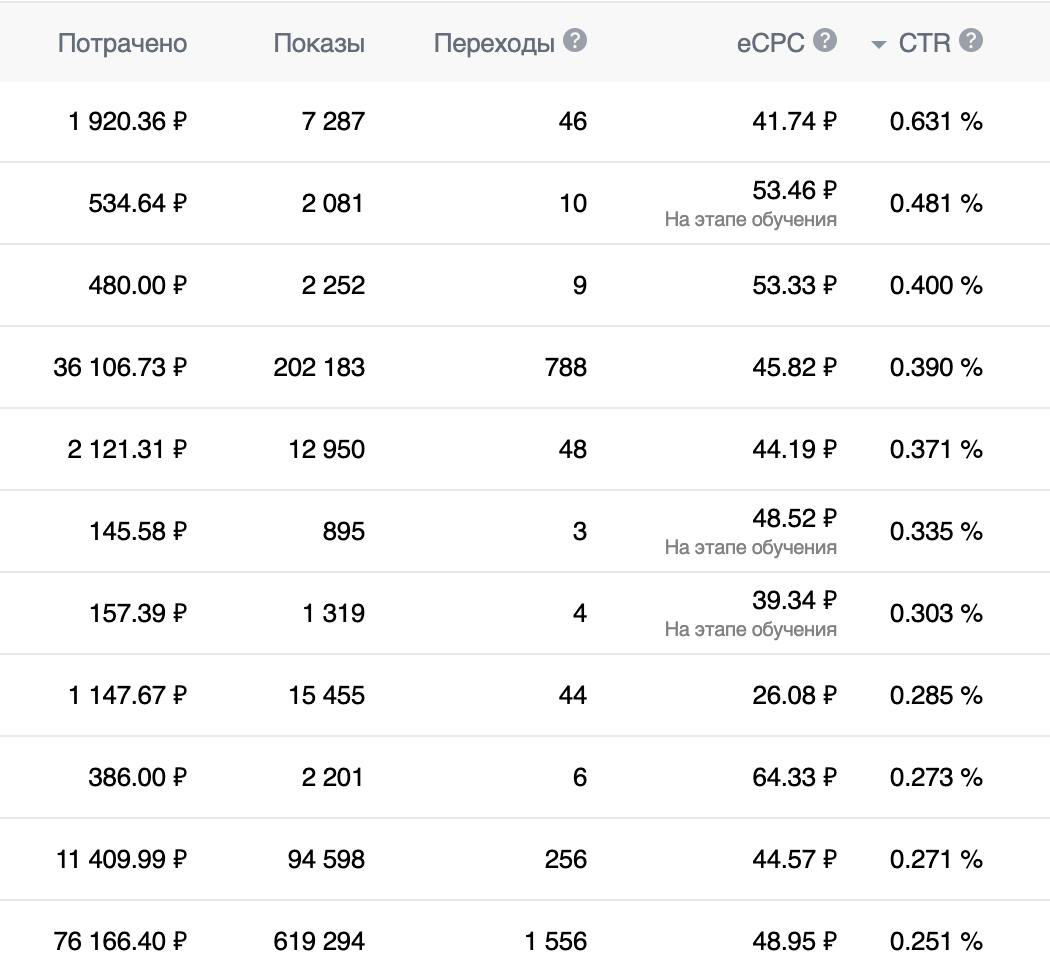This screenshot has height=980, width=1050.
Task: Click help icon next to Переходы
Action: coord(575,41)
